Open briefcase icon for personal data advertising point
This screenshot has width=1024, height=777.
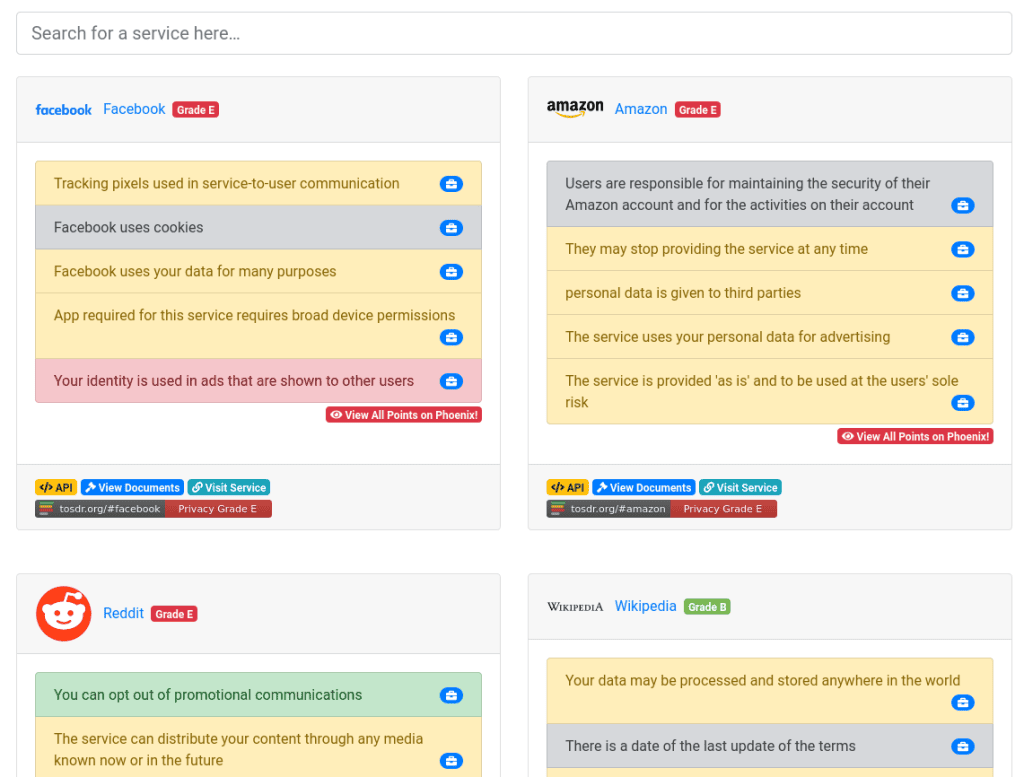[x=963, y=338]
